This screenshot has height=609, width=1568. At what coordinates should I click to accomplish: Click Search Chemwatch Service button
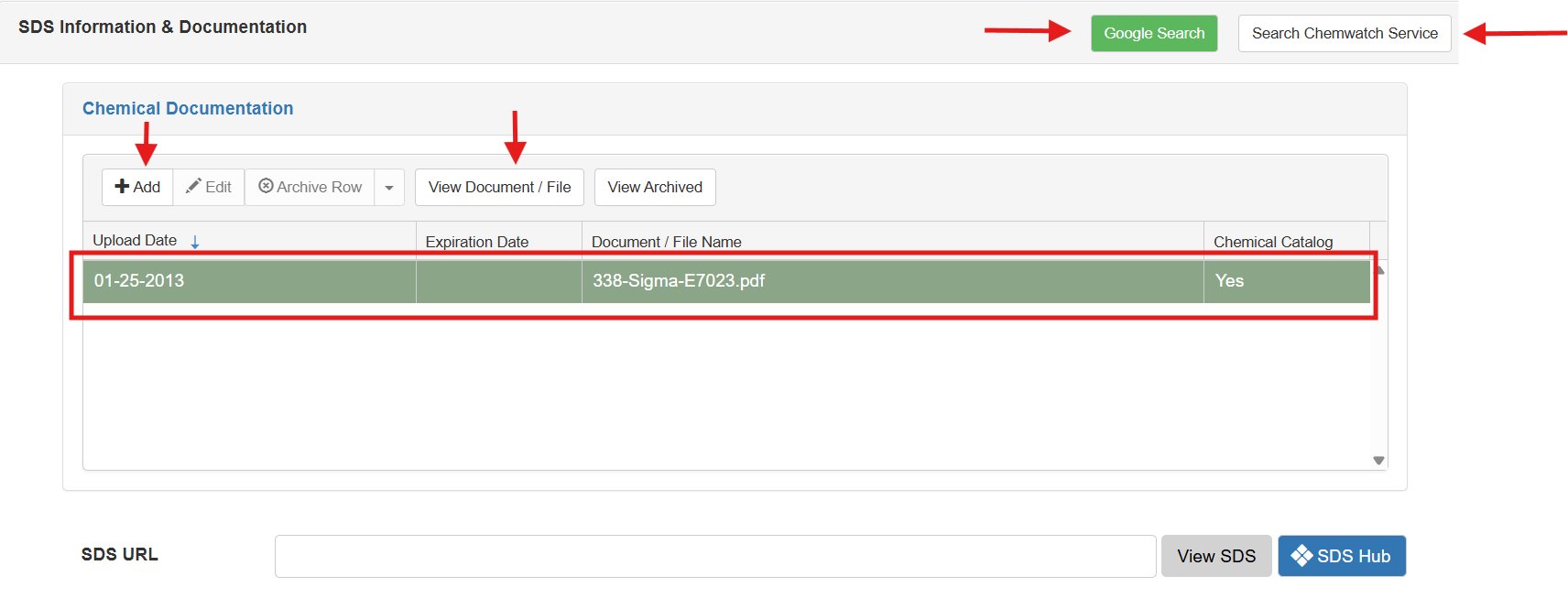pos(1345,33)
